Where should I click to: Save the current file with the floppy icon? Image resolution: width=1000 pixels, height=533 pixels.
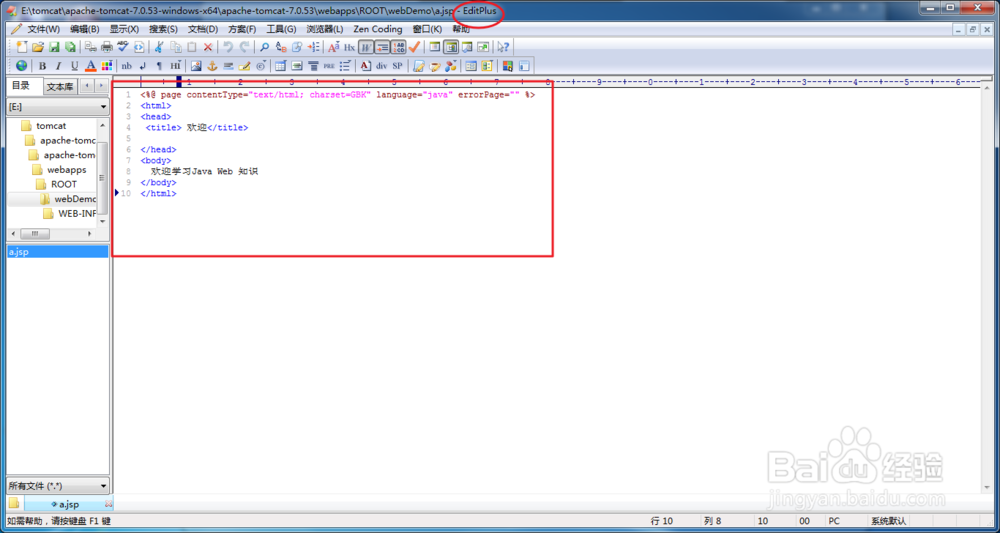click(54, 47)
